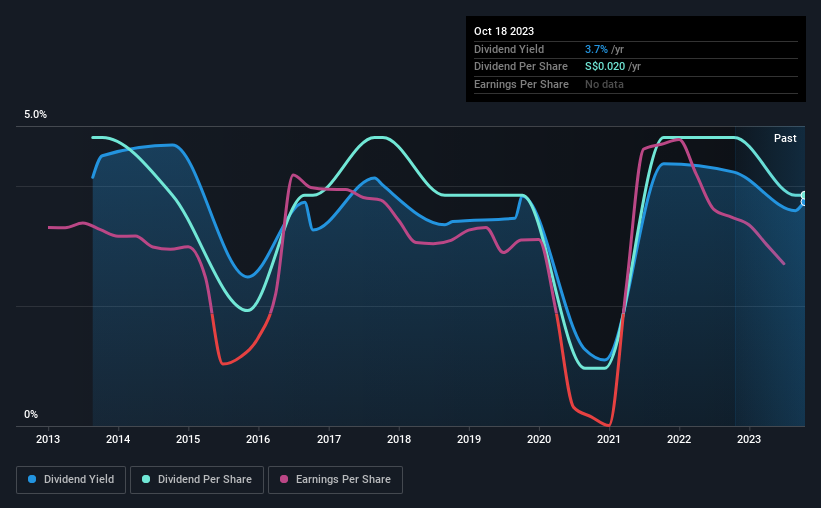The width and height of the screenshot is (821, 508).
Task: Toggle the Dividend Per Share legend button
Action: coord(197,480)
